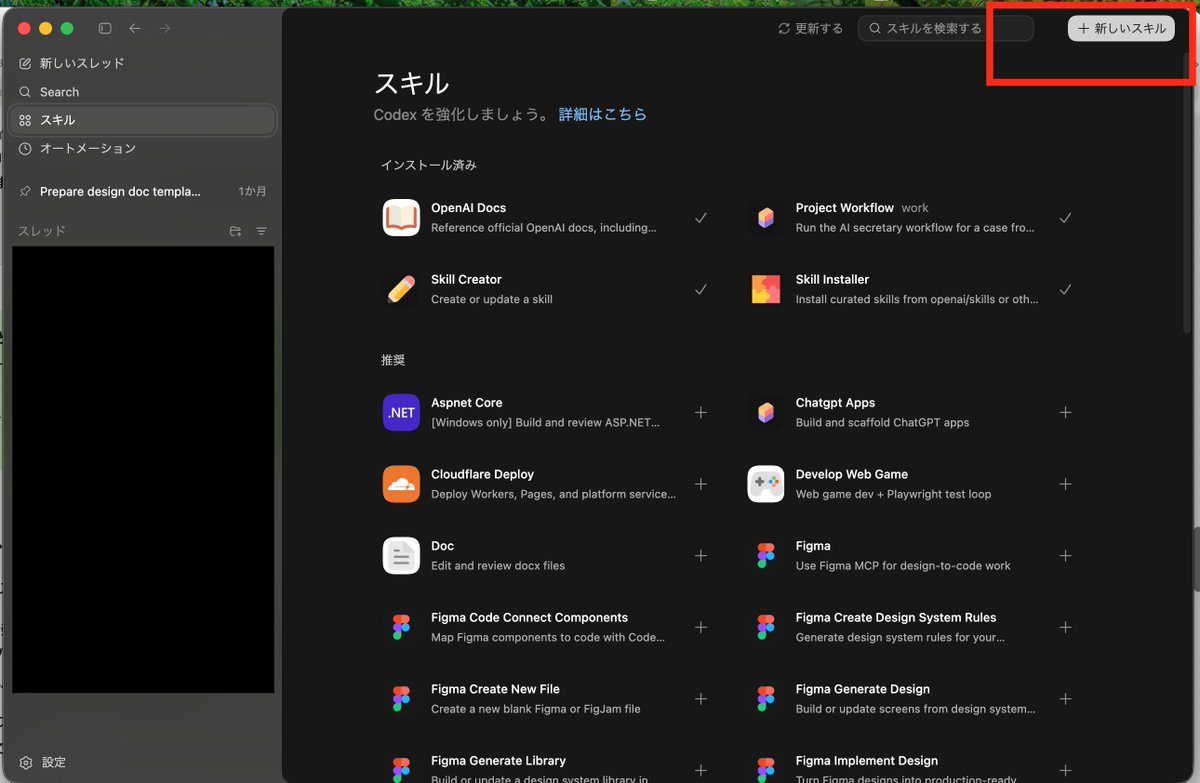Toggle the Skill Installer installed checkmark
The image size is (1200, 783).
[x=1065, y=289]
